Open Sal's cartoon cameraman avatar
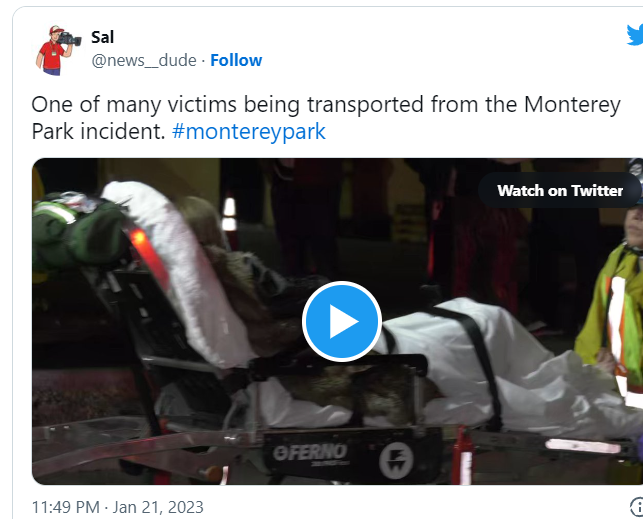 58,50
